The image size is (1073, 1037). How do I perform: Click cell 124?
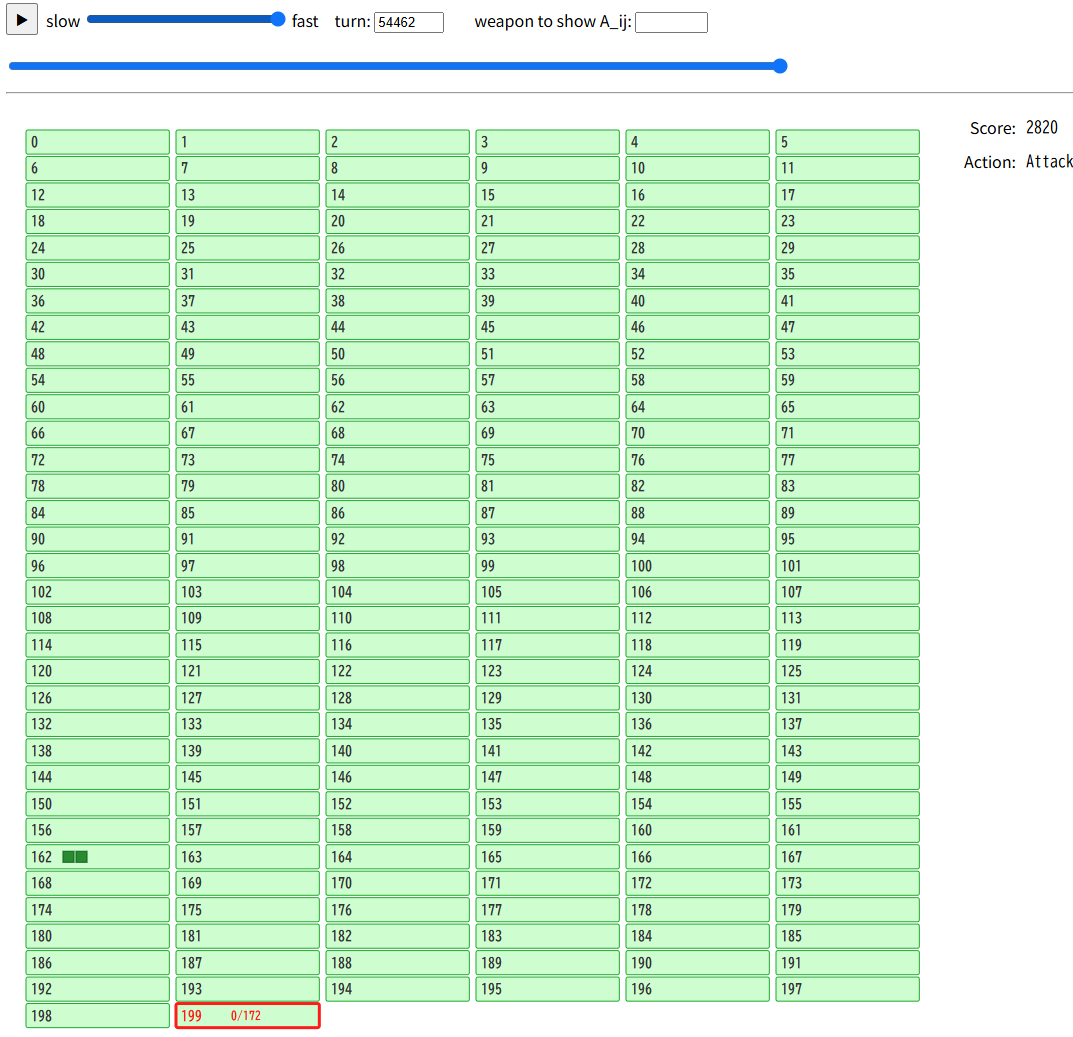click(x=697, y=671)
